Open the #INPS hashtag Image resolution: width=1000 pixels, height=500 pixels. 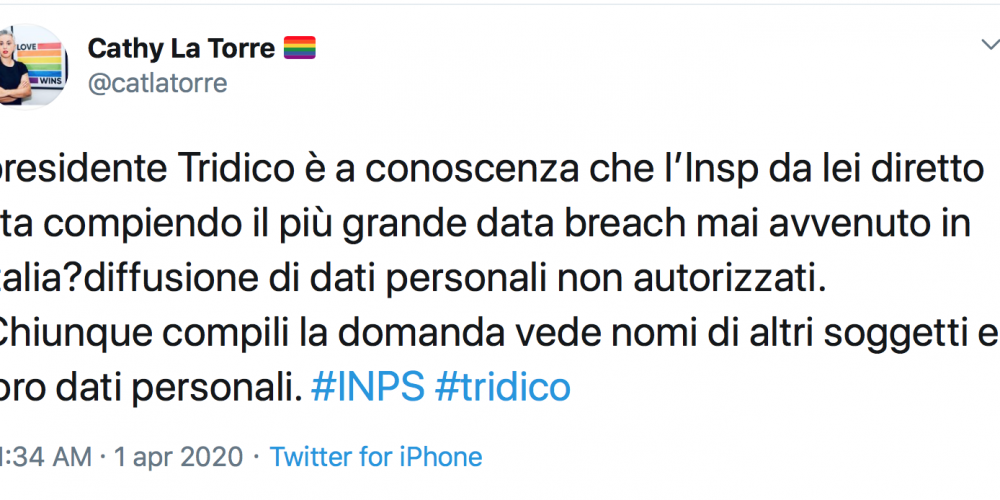pyautogui.click(x=367, y=386)
